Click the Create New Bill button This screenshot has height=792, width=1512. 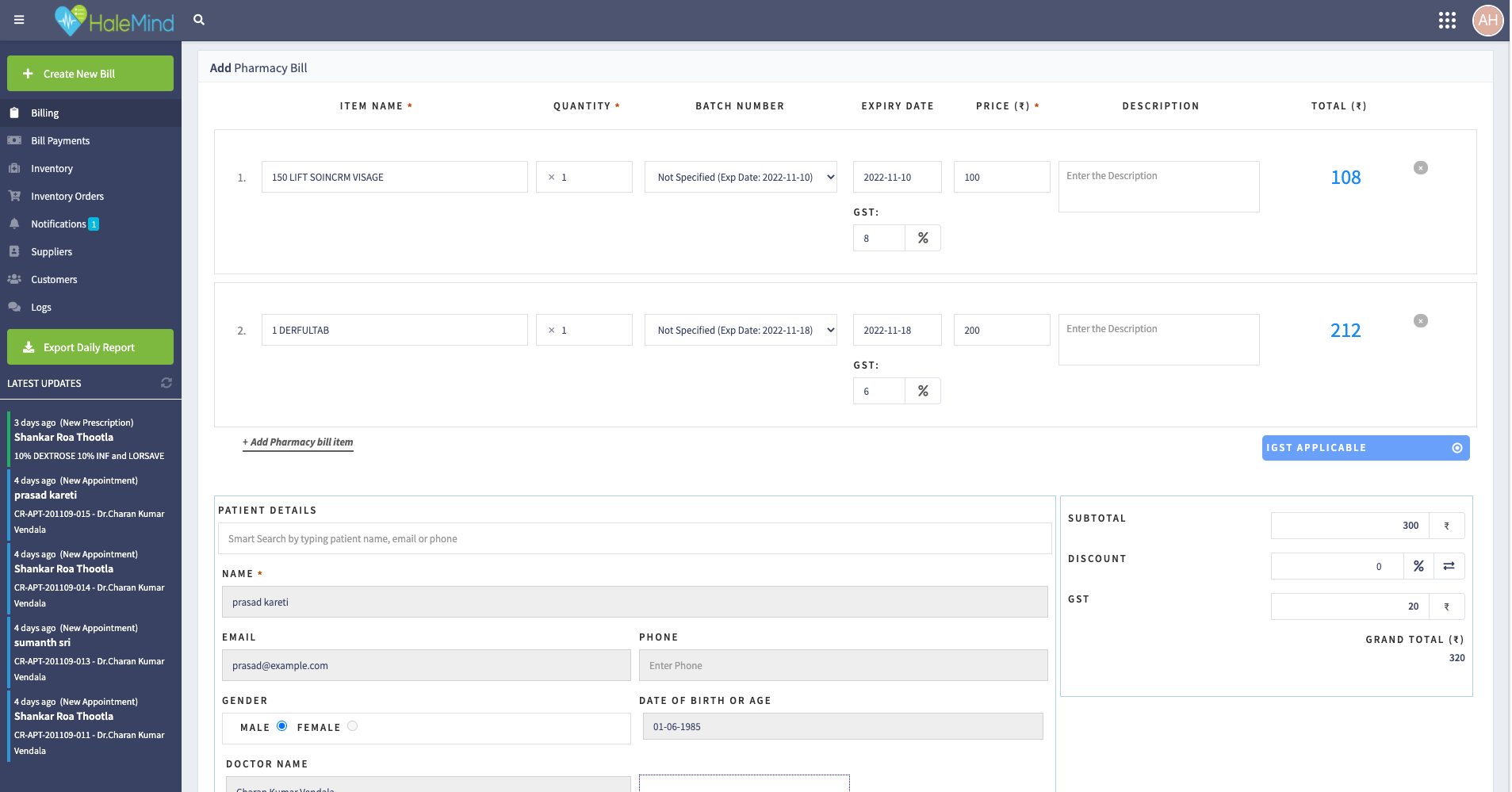coord(90,74)
